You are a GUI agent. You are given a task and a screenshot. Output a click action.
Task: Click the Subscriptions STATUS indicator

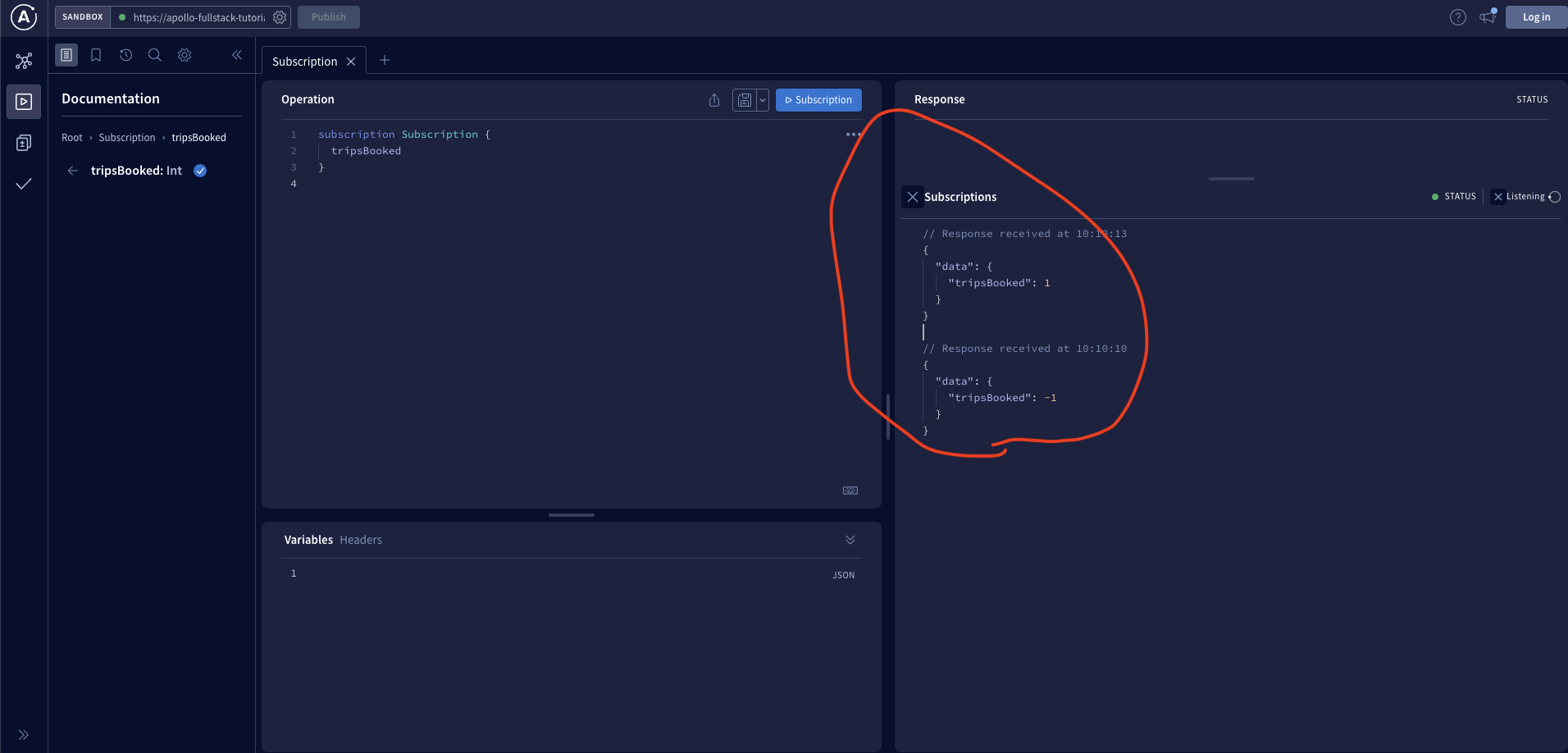click(1454, 197)
